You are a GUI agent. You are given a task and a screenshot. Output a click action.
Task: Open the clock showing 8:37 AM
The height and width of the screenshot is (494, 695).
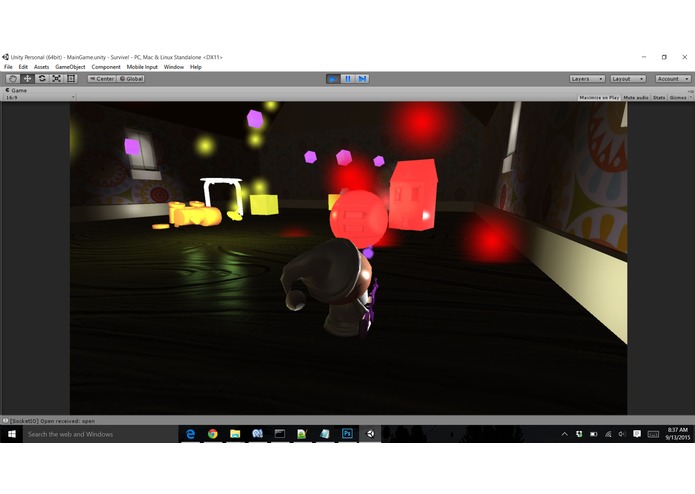click(x=678, y=434)
